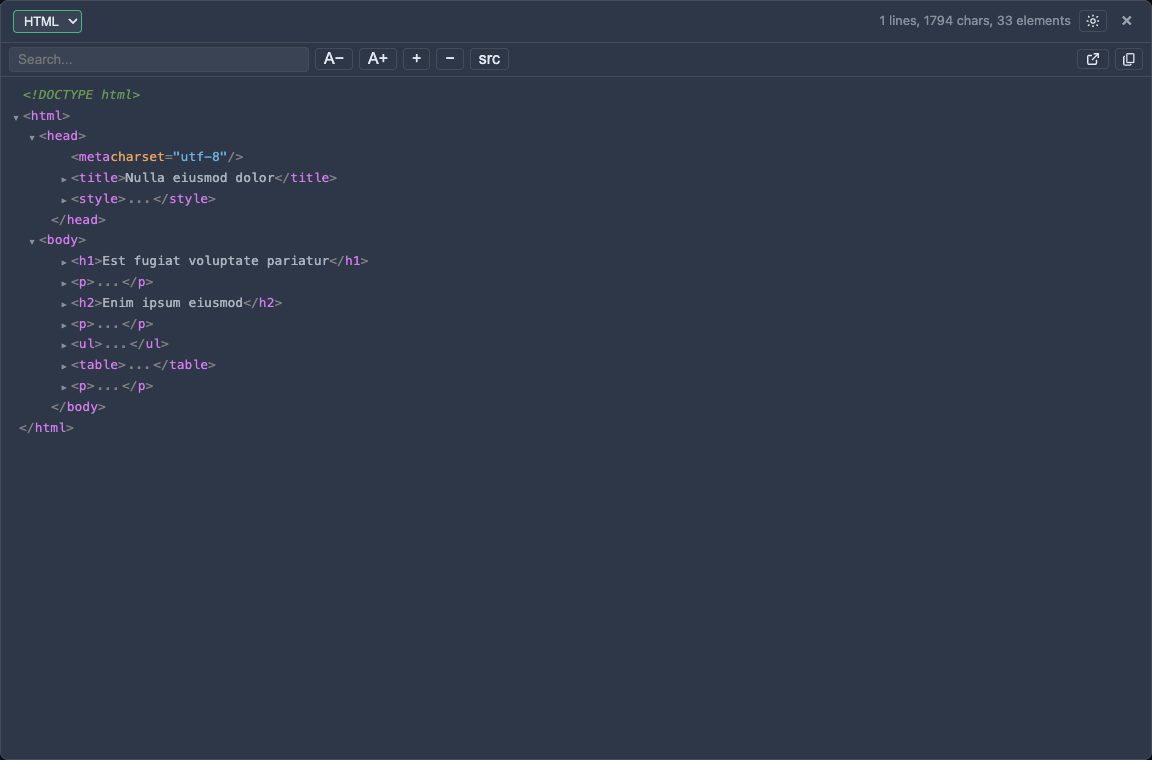This screenshot has height=760, width=1152.
Task: Expand the p node below h2
Action: pyautogui.click(x=64, y=325)
